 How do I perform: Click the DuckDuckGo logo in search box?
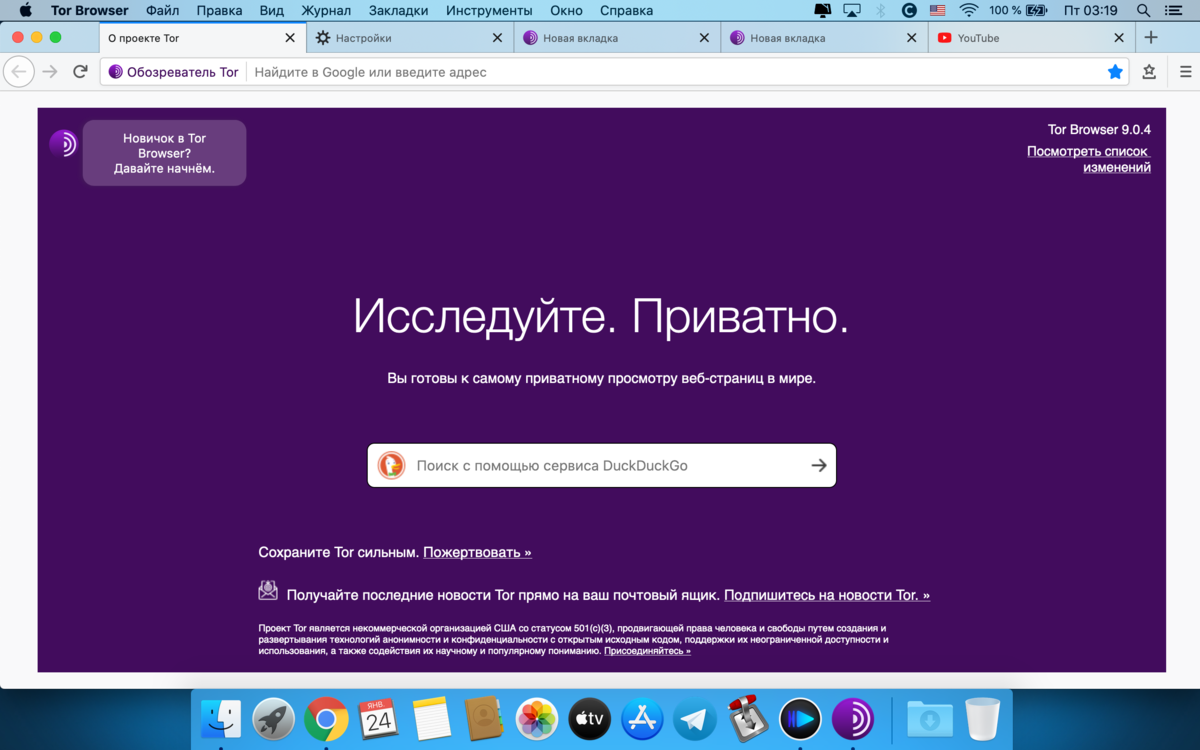click(391, 465)
